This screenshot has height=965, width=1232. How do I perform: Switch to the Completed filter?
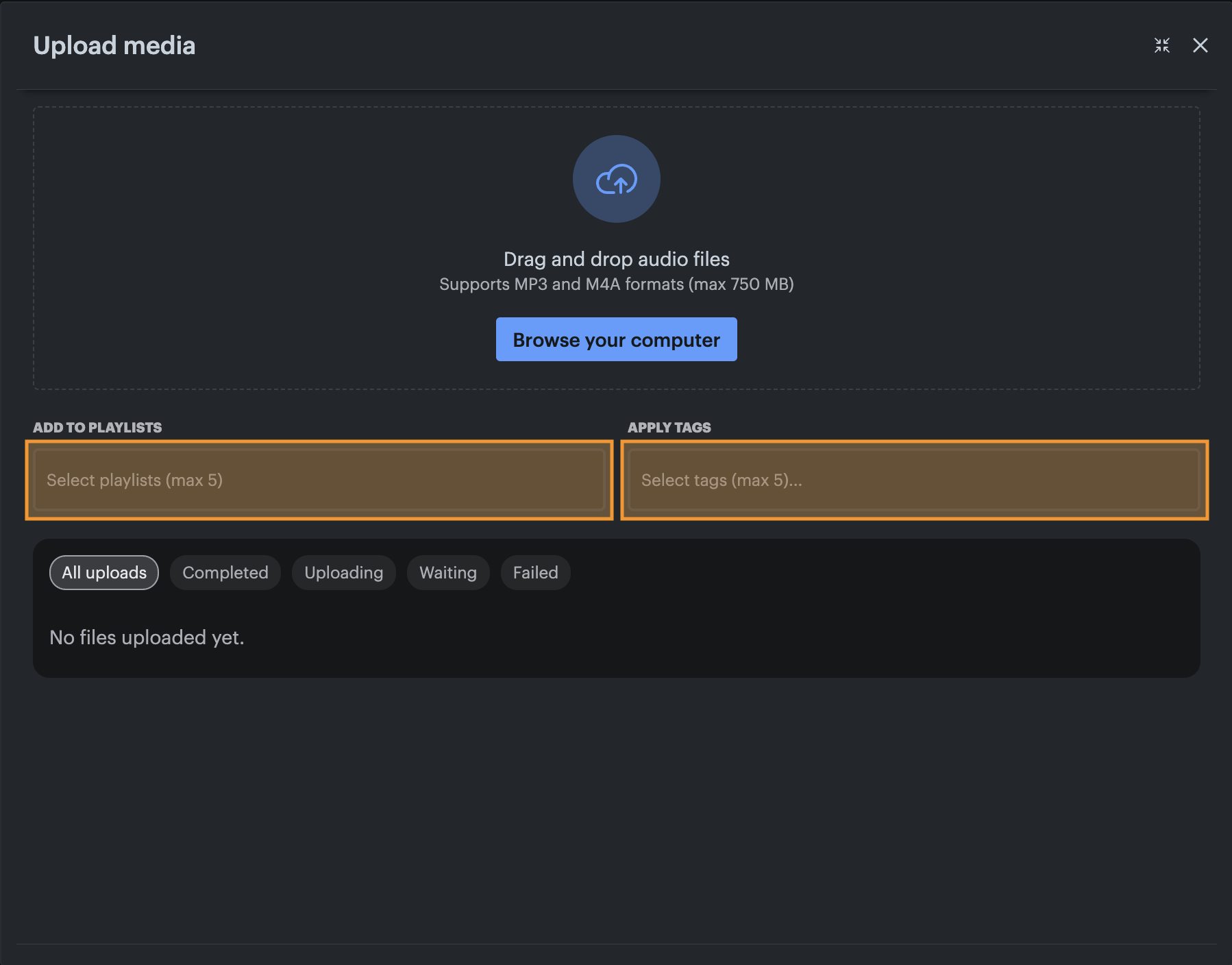coord(225,572)
